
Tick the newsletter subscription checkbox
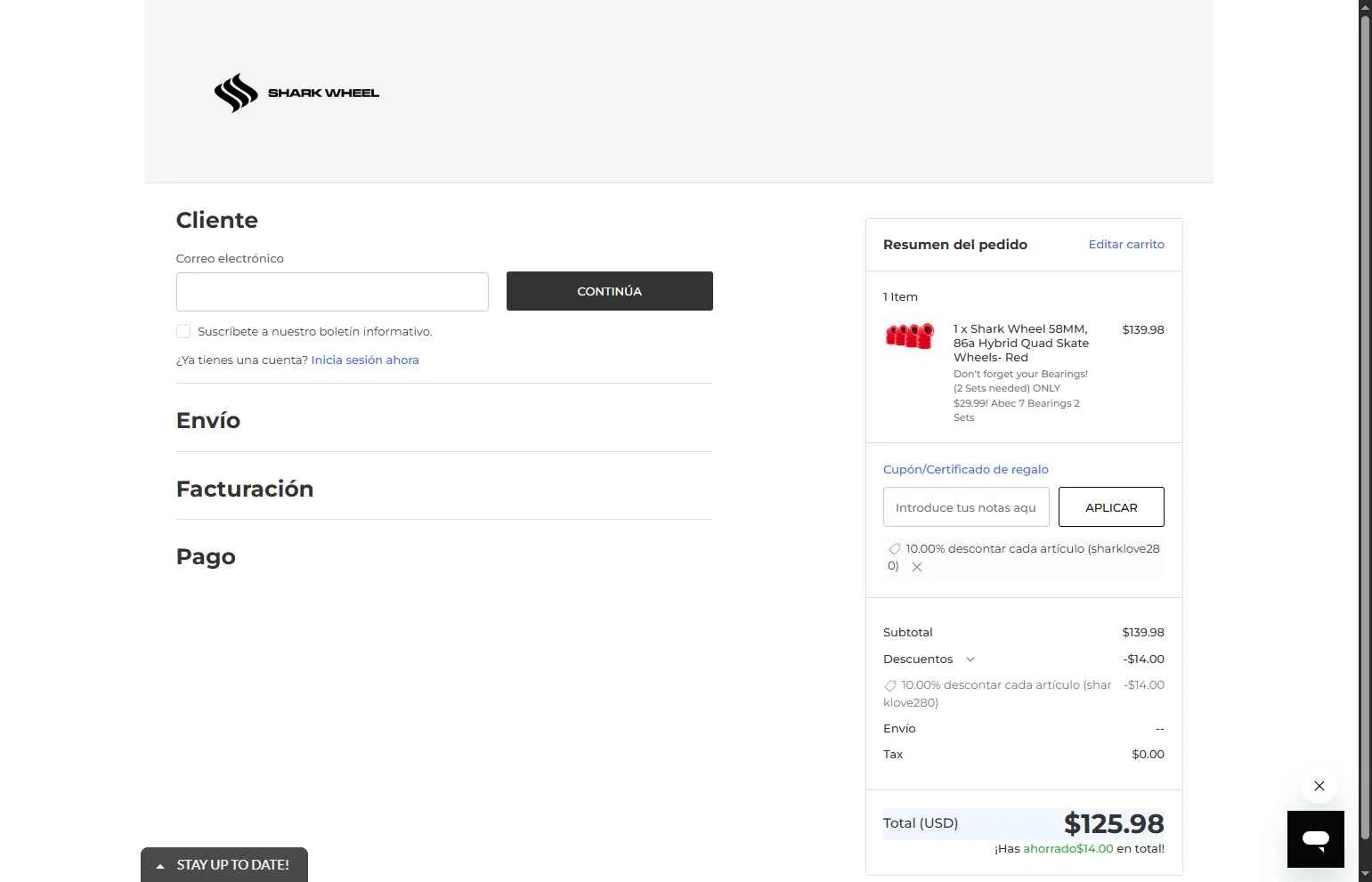coord(183,331)
